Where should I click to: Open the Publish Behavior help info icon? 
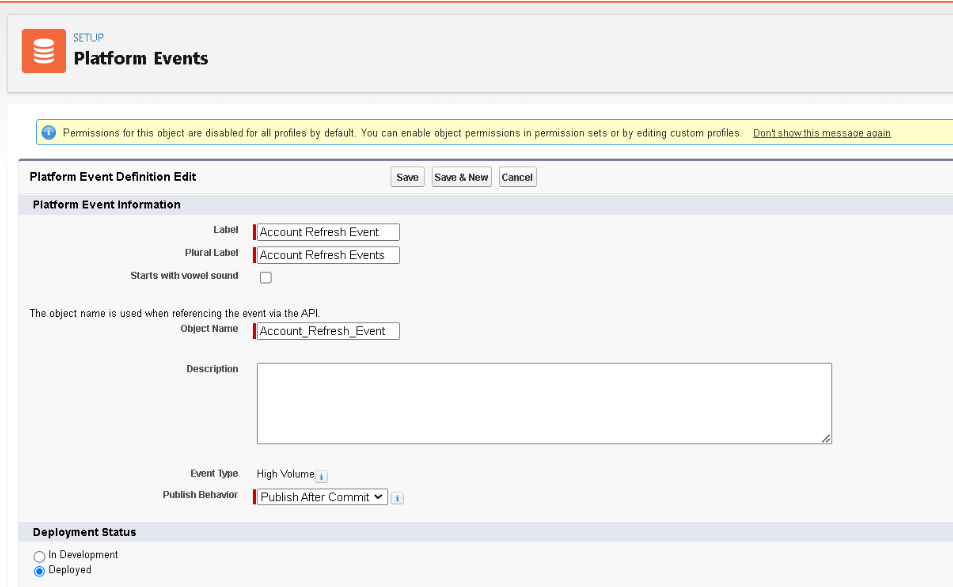click(x=397, y=498)
